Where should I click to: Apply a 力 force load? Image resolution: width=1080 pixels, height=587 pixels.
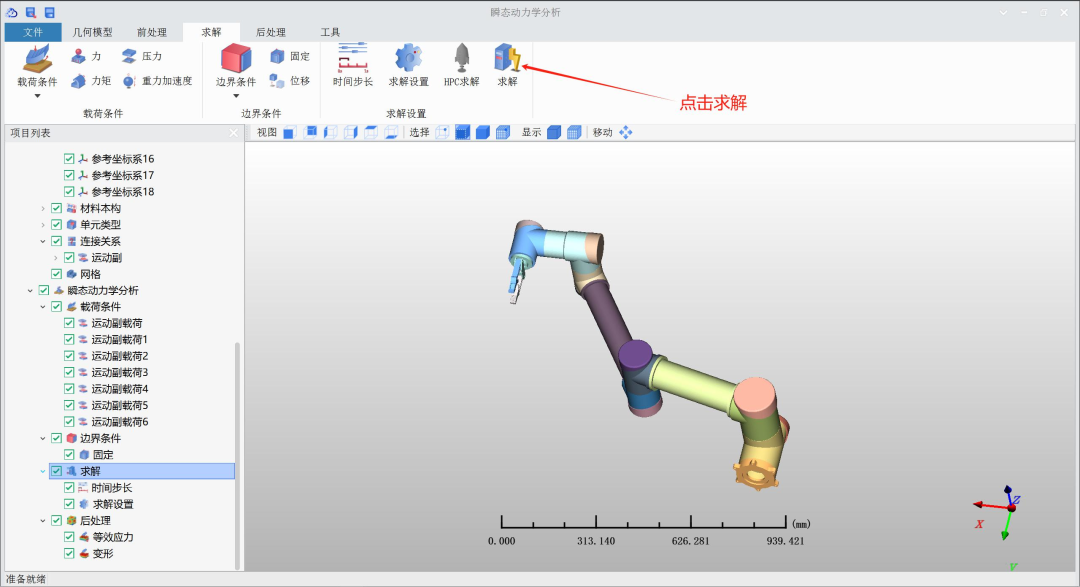tap(86, 56)
